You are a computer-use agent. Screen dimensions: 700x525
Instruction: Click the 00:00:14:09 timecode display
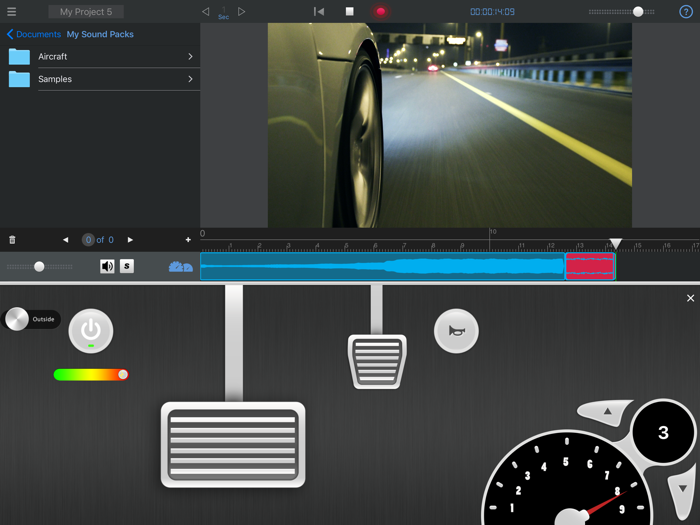coord(492,12)
